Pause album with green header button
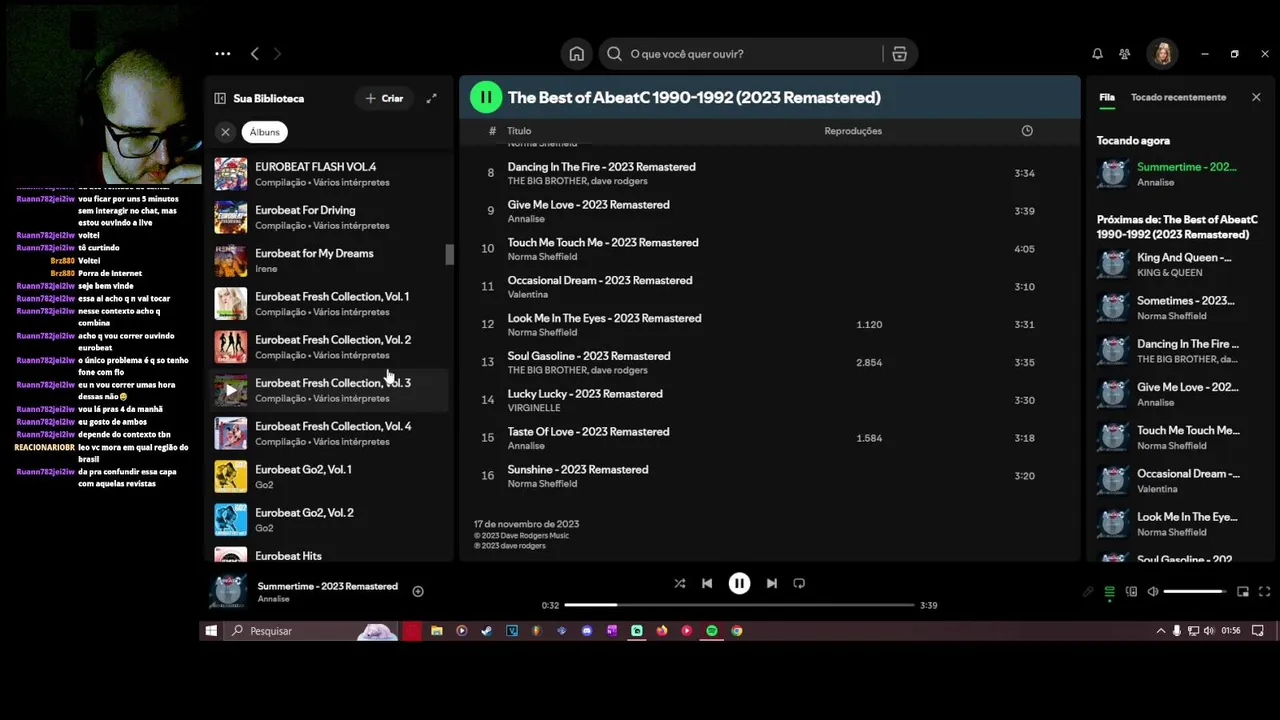The height and width of the screenshot is (720, 1280). pyautogui.click(x=486, y=97)
